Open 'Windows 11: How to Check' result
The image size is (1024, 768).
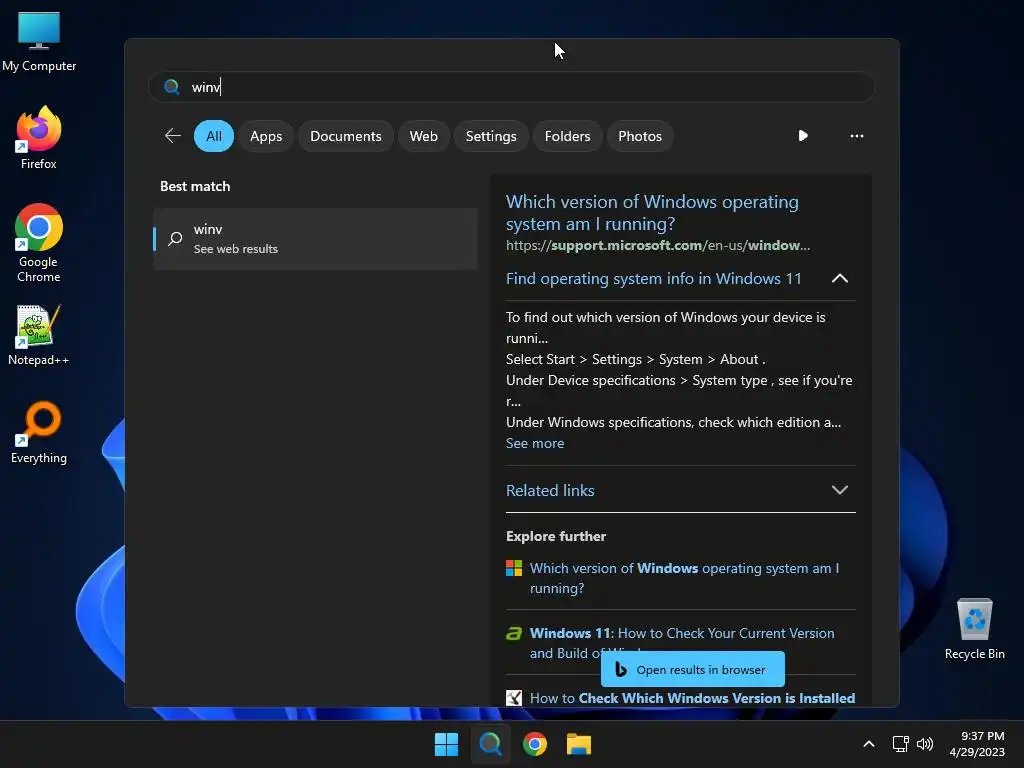[682, 643]
